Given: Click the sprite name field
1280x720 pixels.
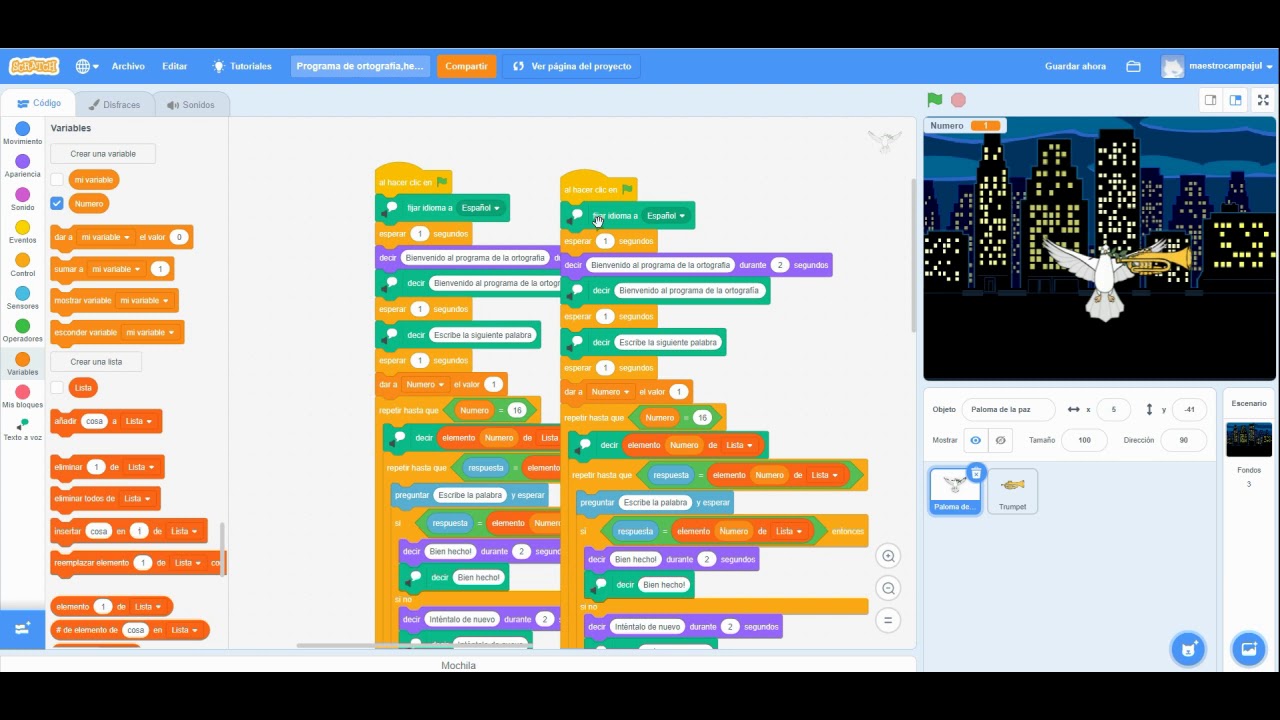Looking at the screenshot, I should [x=1008, y=409].
